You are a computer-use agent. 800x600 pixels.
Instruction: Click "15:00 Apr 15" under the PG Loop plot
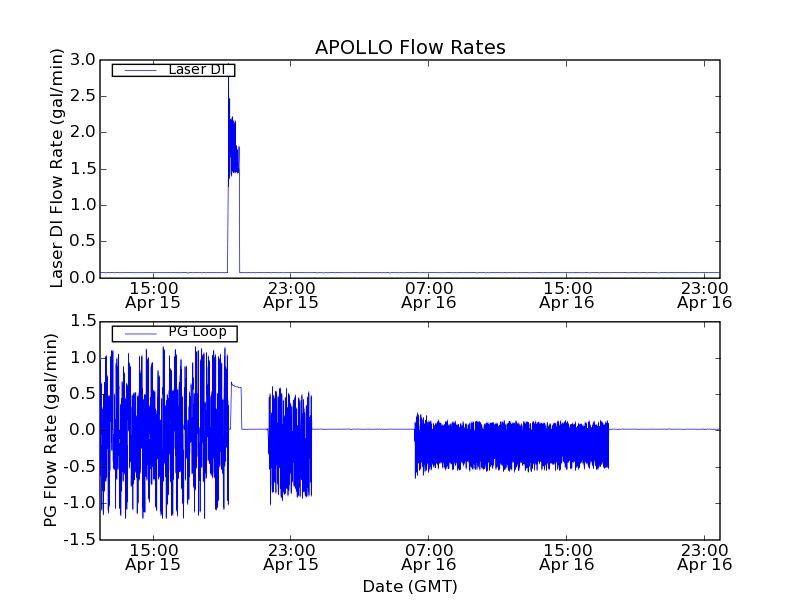(153, 558)
